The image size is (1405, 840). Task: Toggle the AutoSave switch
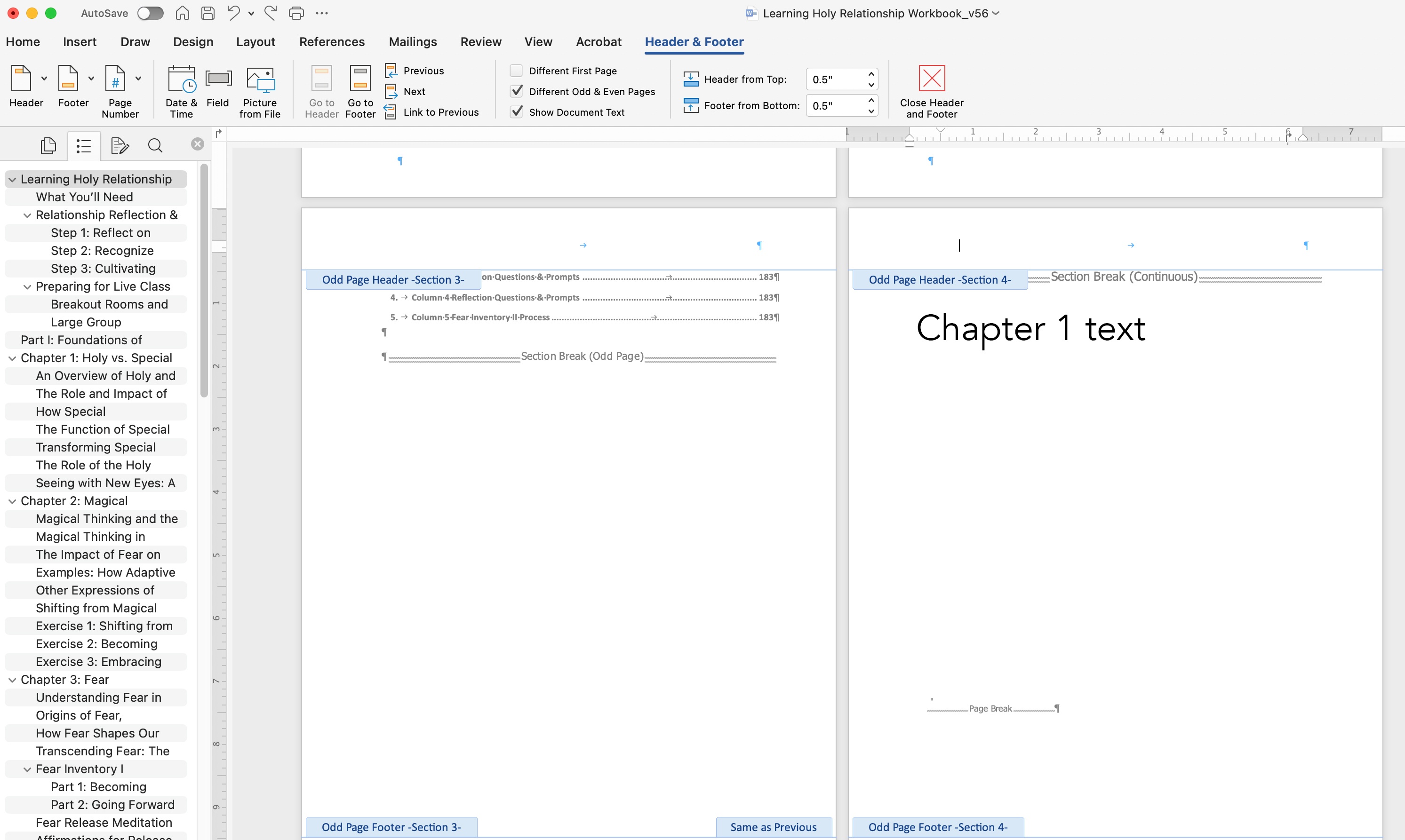150,13
